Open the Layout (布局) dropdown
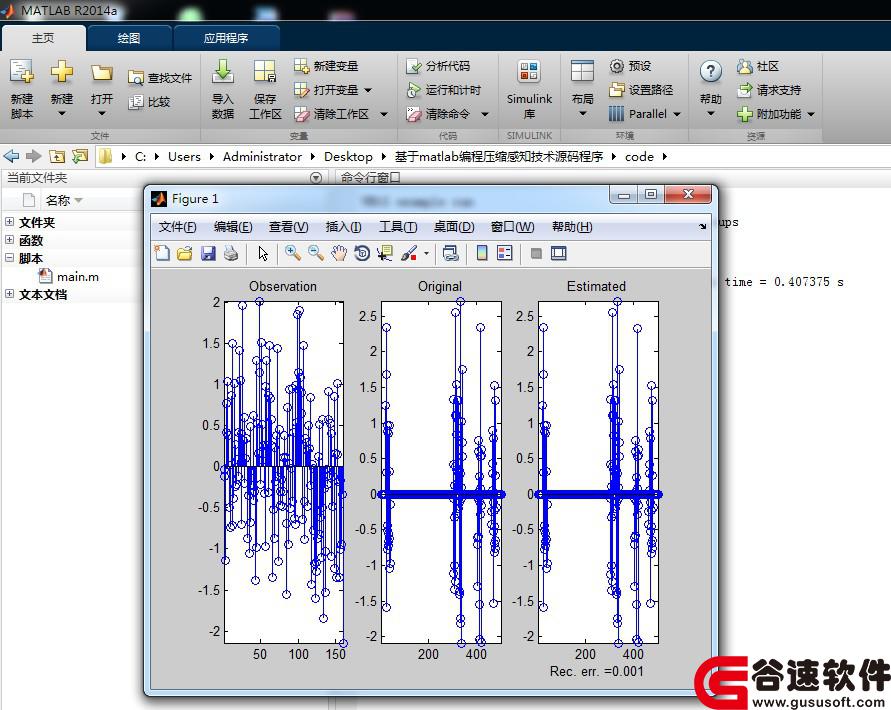 582,88
